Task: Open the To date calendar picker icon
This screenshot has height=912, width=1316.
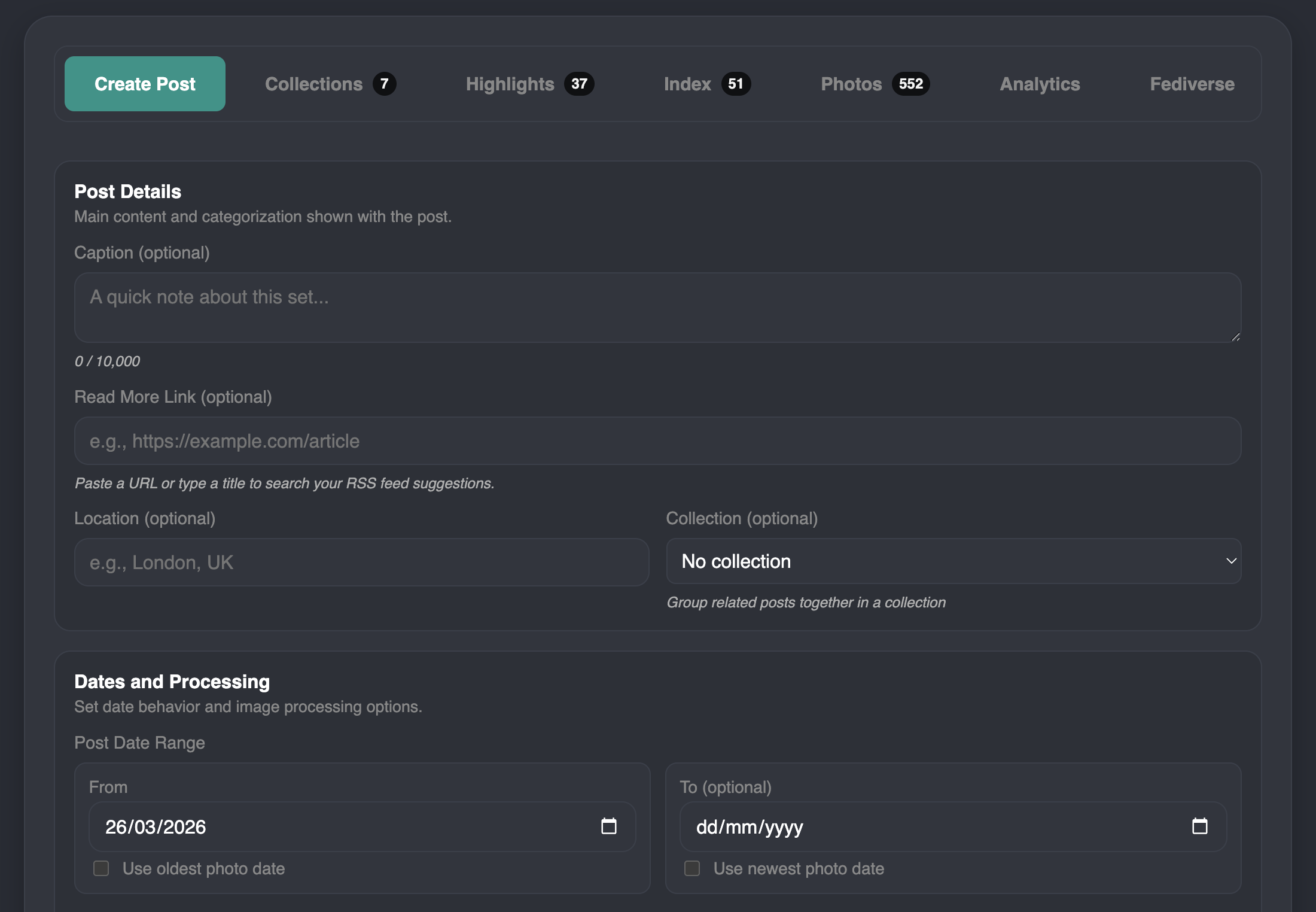Action: (1199, 826)
